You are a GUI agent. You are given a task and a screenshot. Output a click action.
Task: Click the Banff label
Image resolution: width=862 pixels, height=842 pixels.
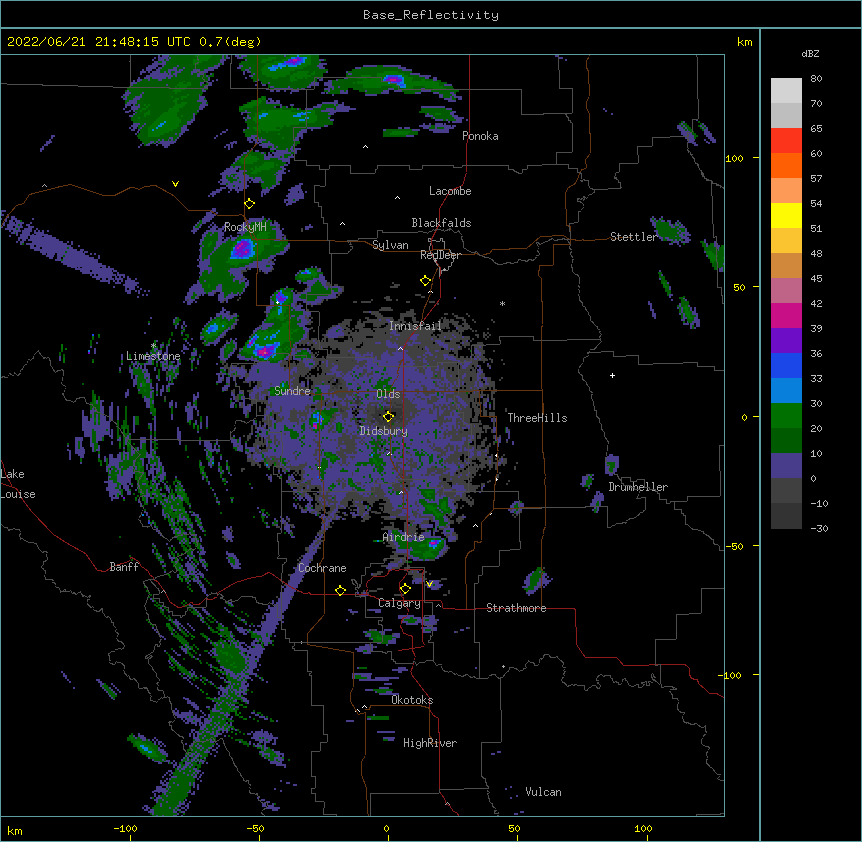pos(124,567)
